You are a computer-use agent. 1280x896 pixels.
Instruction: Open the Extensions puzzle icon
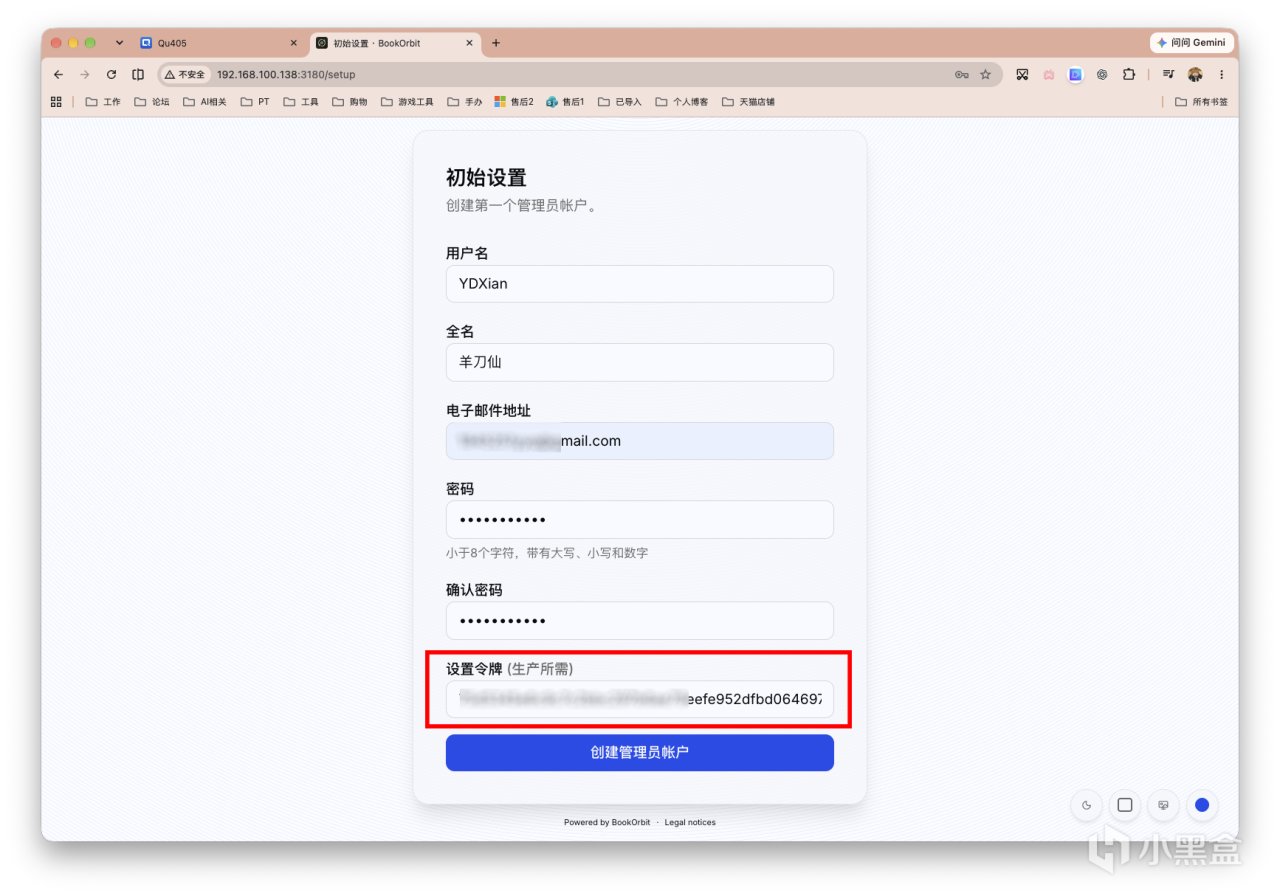pyautogui.click(x=1129, y=74)
